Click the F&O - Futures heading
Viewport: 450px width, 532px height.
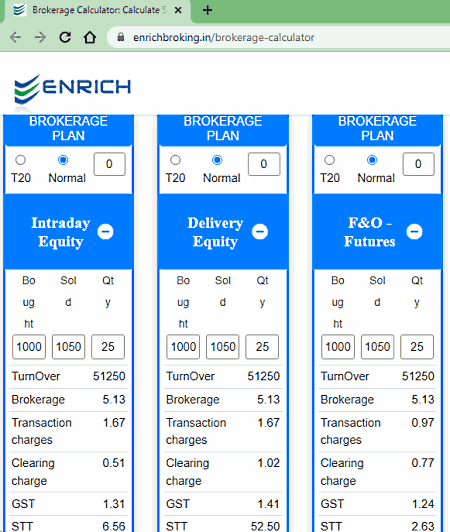pyautogui.click(x=370, y=232)
